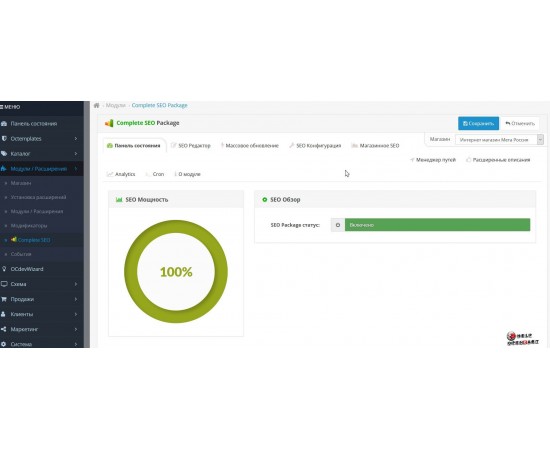550x450 pixels.
Task: Switch to the Cron tab
Action: (x=155, y=174)
